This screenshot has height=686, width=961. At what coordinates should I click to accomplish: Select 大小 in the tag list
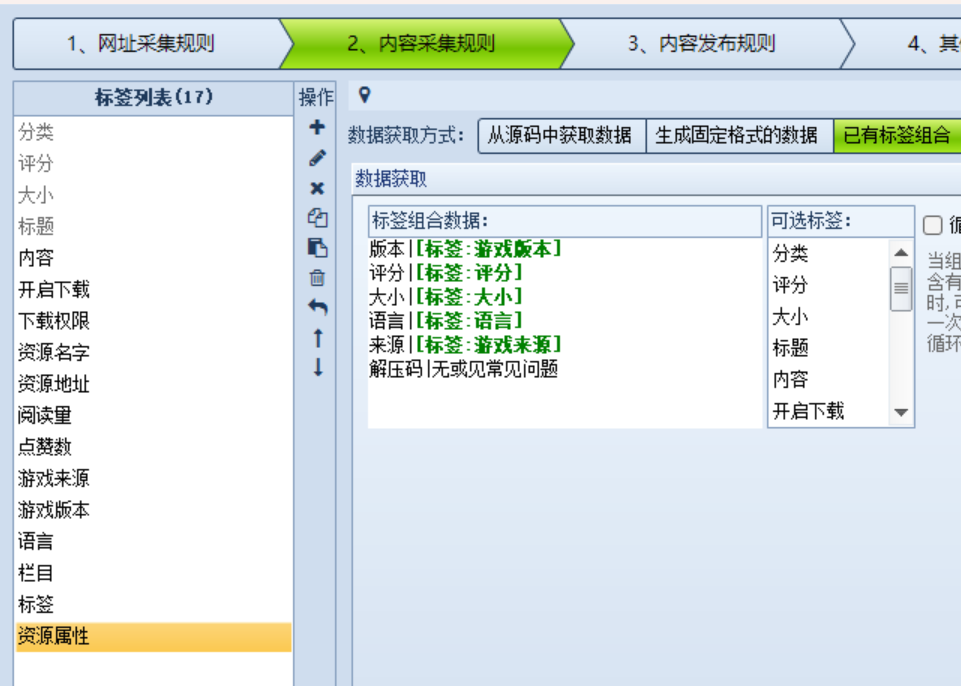coord(153,195)
